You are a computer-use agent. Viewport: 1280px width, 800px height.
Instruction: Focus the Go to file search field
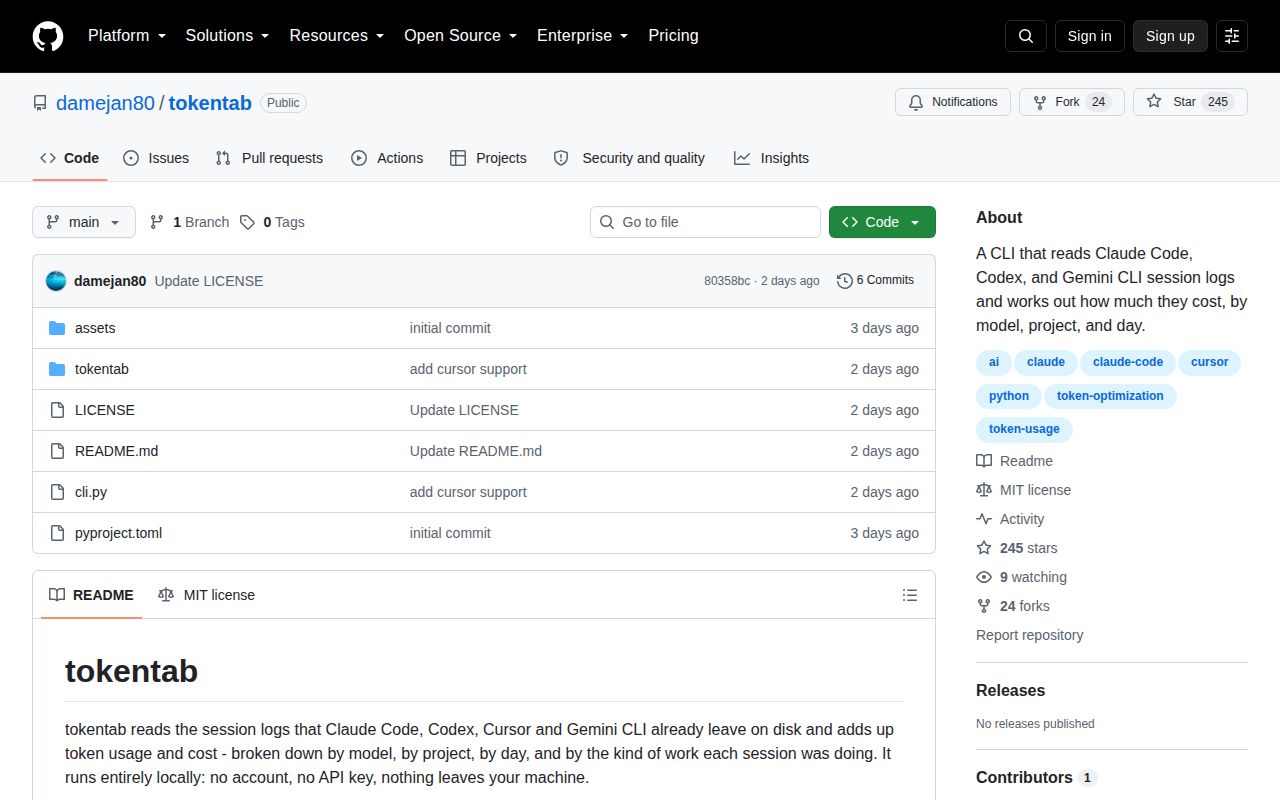(705, 222)
